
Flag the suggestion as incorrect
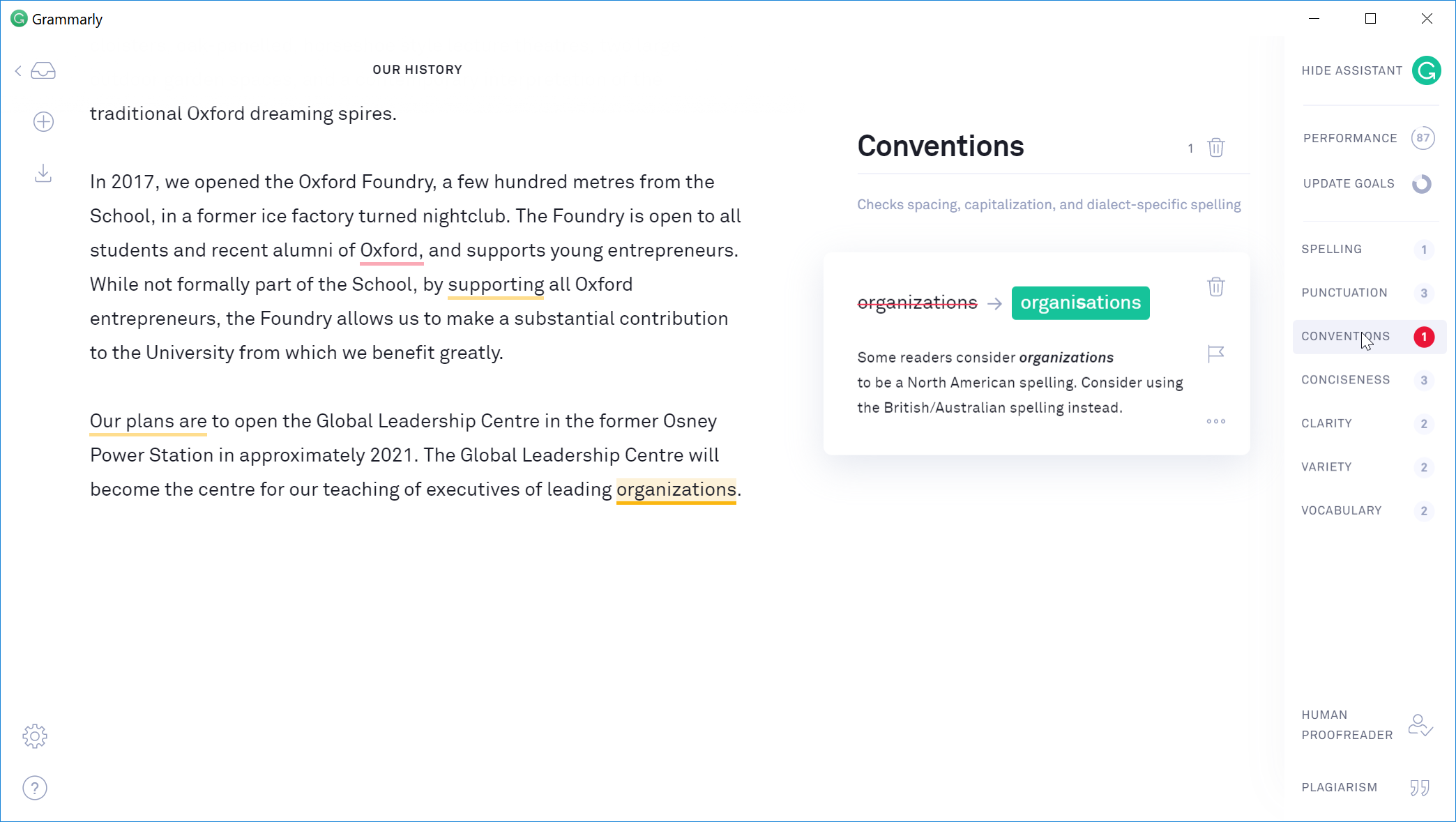tap(1216, 354)
